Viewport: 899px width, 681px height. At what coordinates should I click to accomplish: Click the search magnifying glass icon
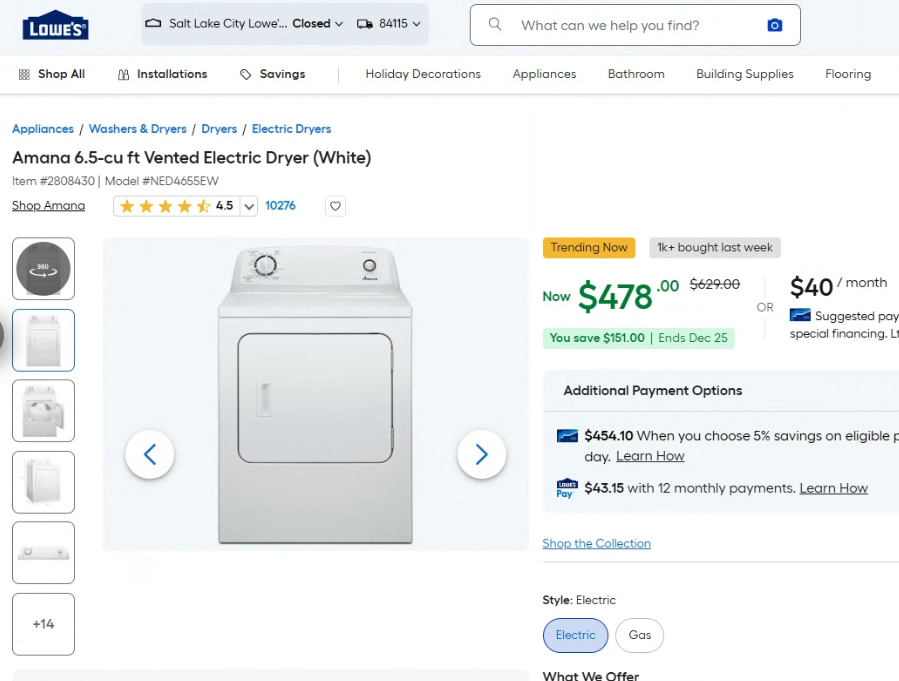coord(495,24)
